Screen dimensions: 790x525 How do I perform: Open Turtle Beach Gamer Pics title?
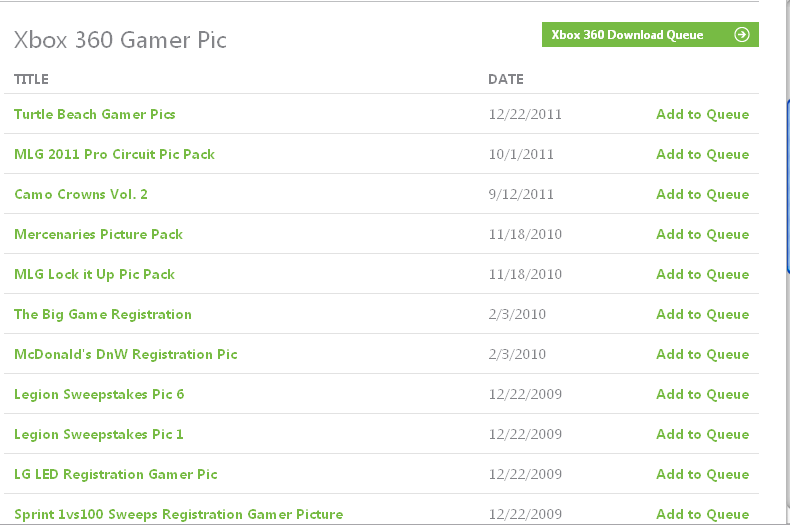click(x=95, y=114)
